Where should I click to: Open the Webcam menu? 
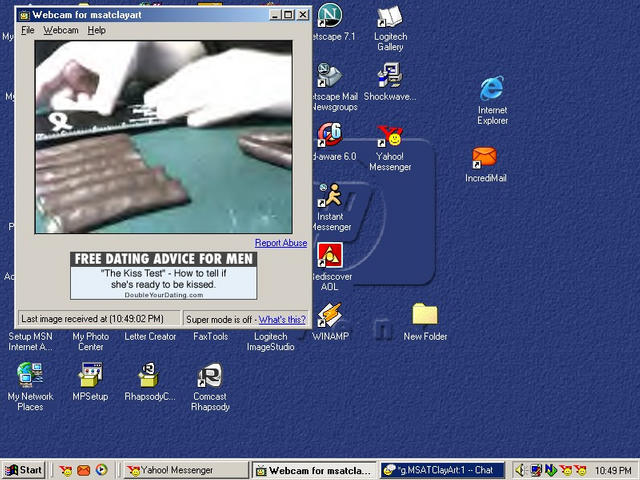[x=61, y=30]
